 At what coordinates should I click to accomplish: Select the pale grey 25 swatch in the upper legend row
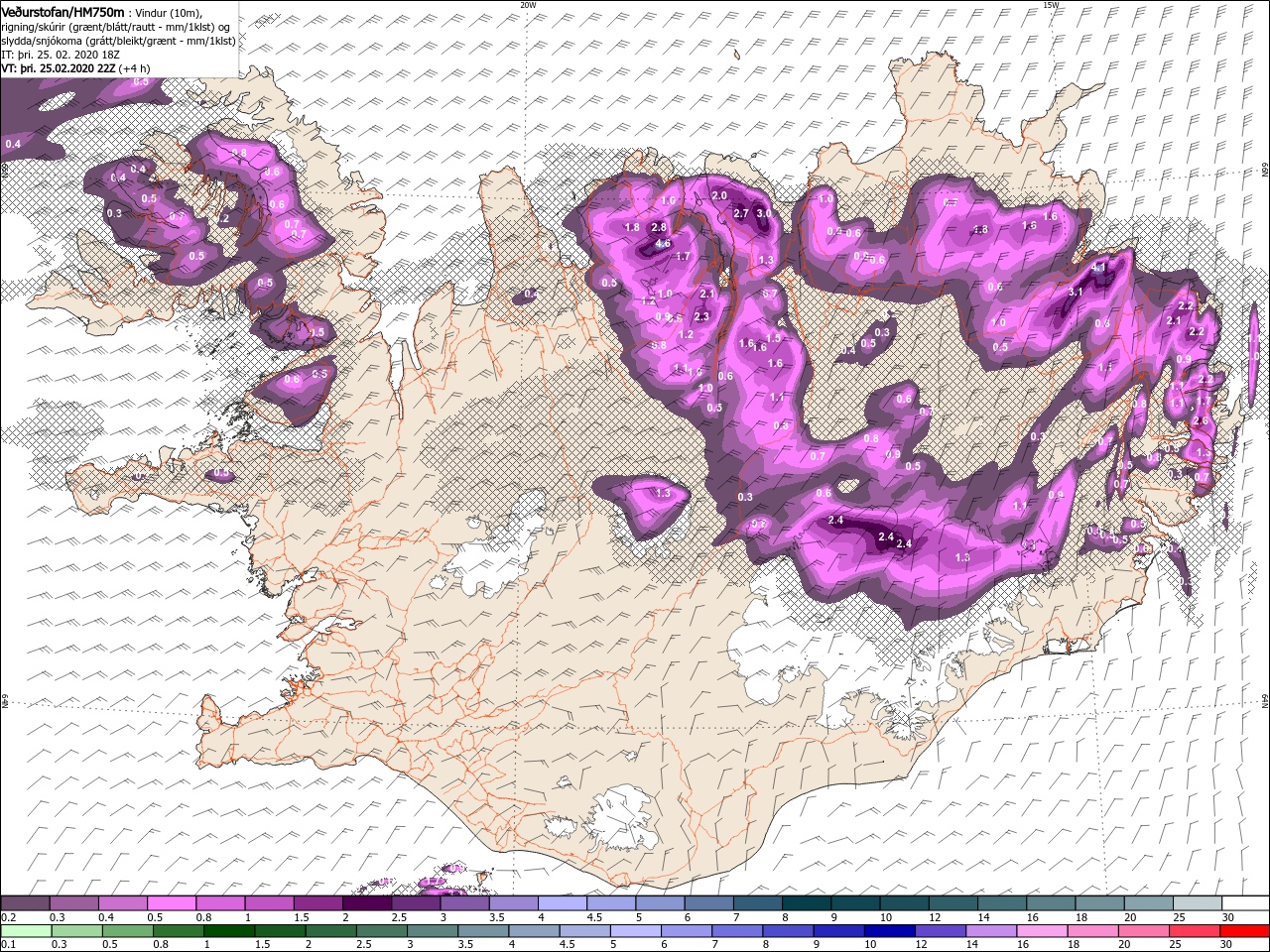coord(1197,903)
